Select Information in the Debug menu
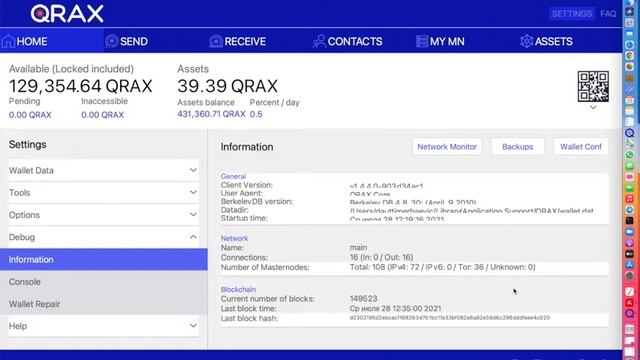The height and width of the screenshot is (360, 640). pos(104,260)
